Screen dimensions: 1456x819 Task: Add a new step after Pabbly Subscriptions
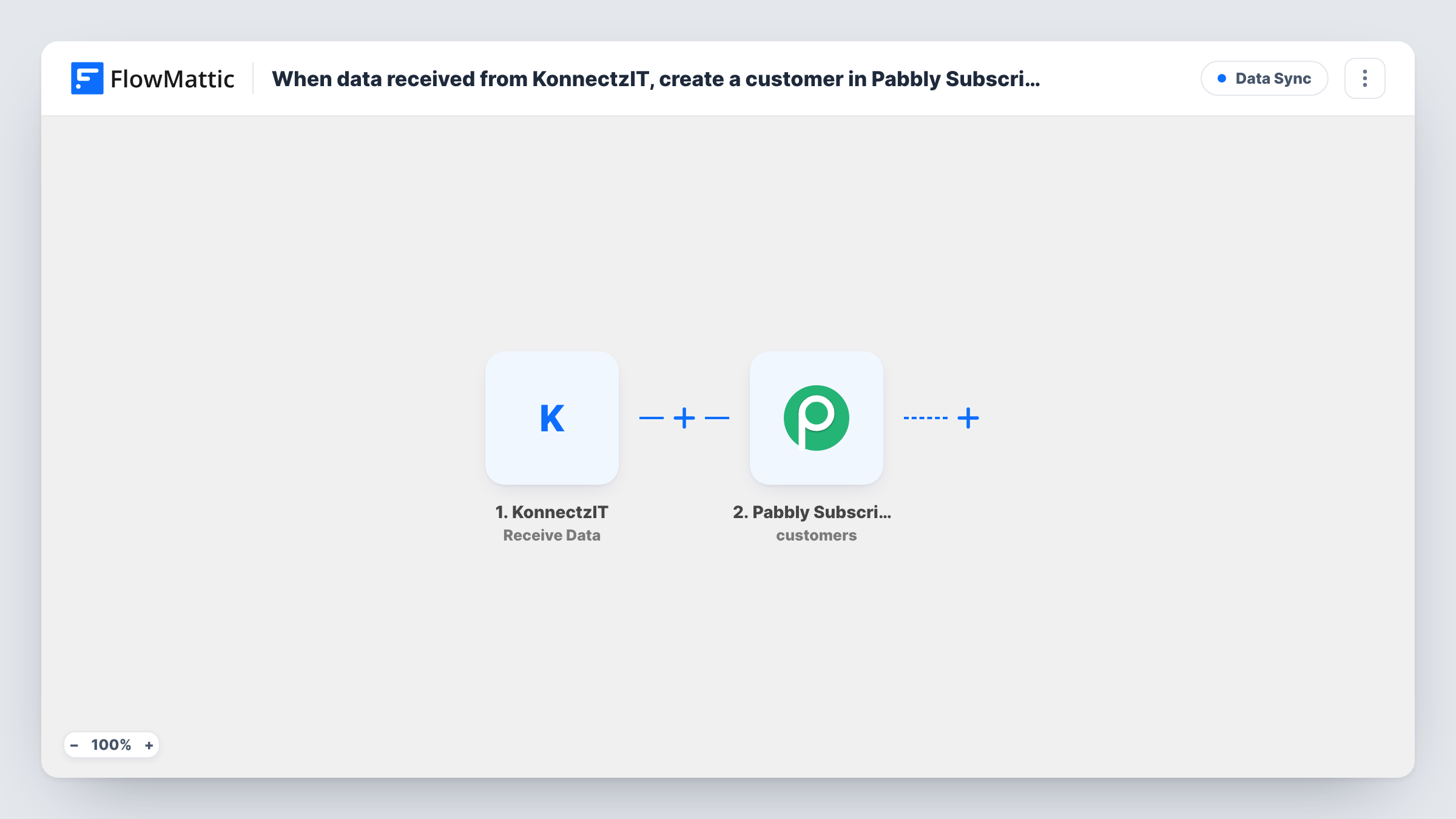pyautogui.click(x=968, y=418)
